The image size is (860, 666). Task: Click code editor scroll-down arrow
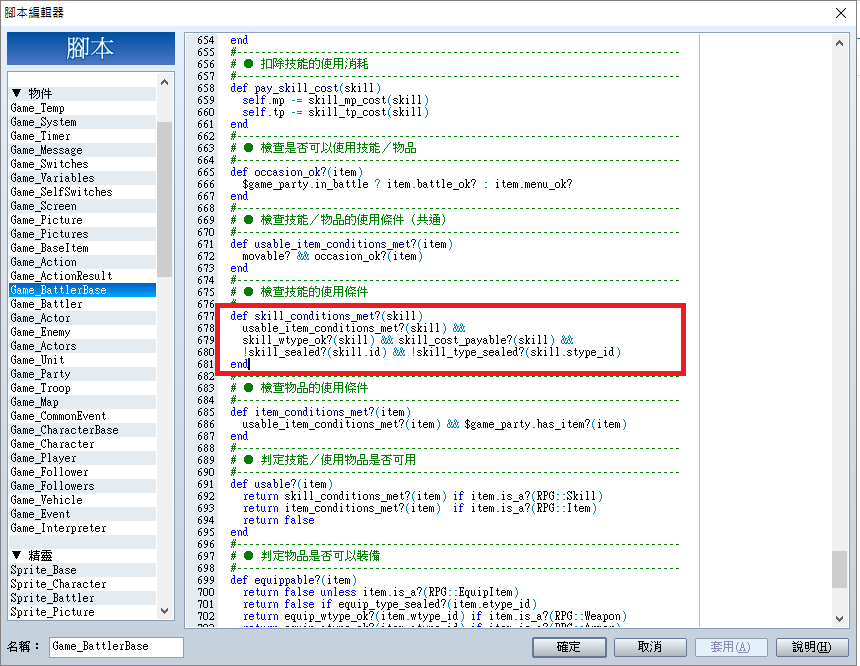(x=839, y=618)
